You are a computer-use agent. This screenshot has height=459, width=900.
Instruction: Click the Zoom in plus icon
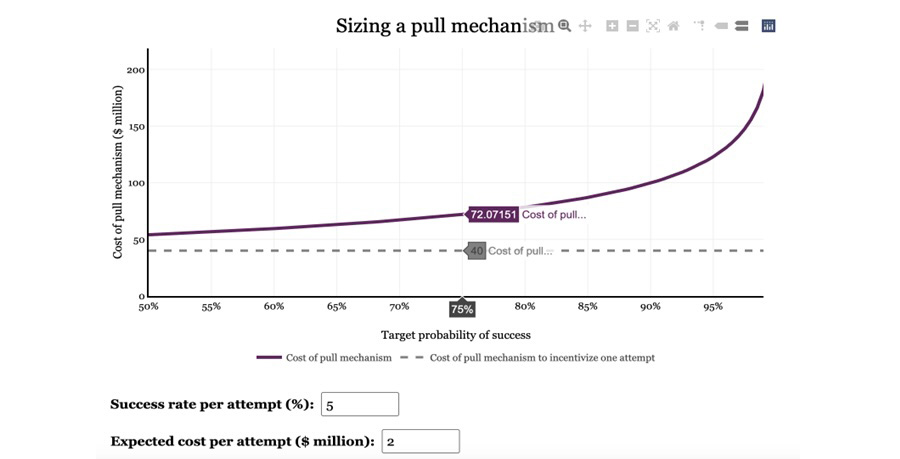(x=612, y=26)
